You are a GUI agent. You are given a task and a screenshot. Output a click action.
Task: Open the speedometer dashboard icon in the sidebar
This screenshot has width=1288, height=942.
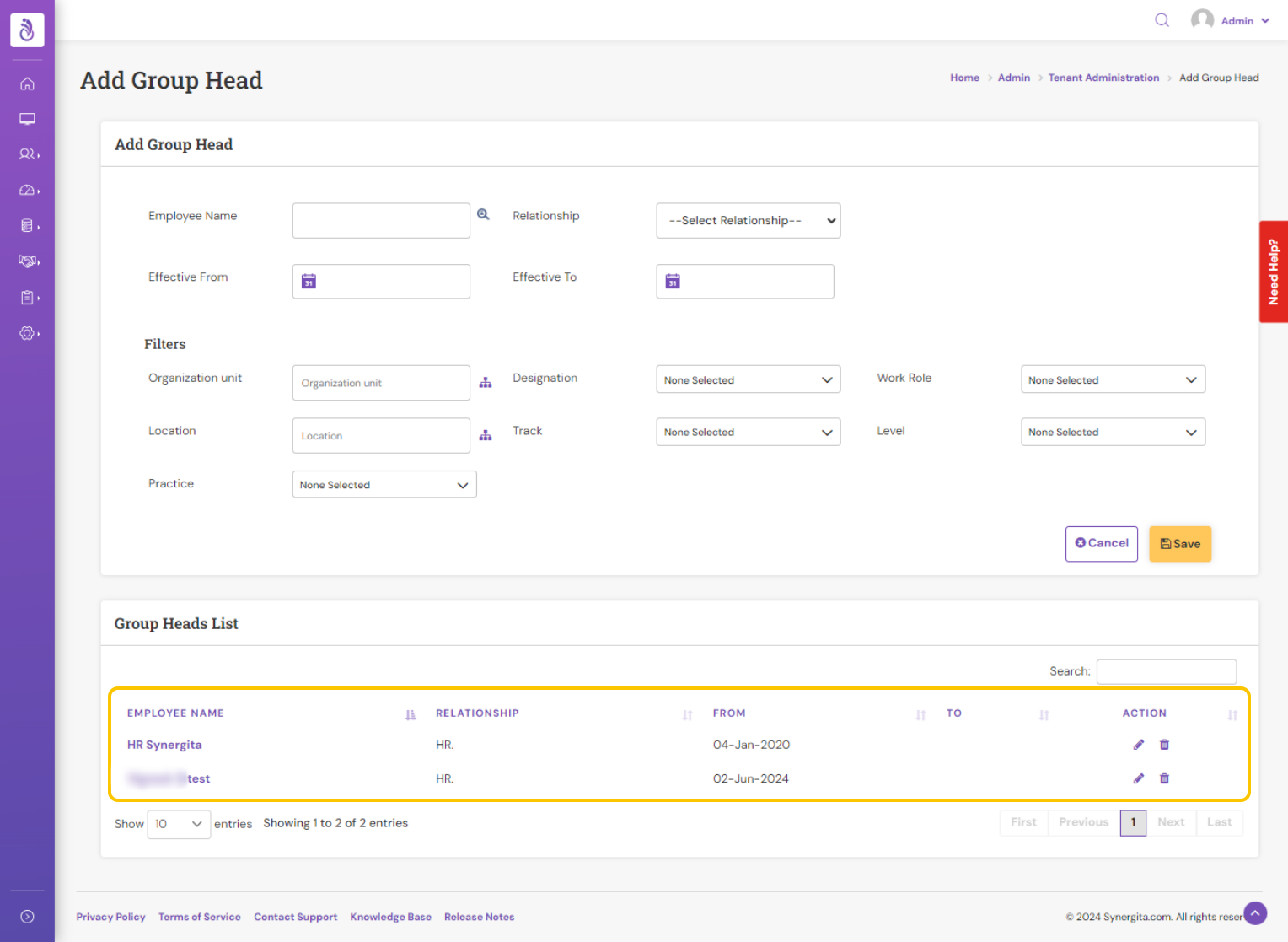(29, 191)
